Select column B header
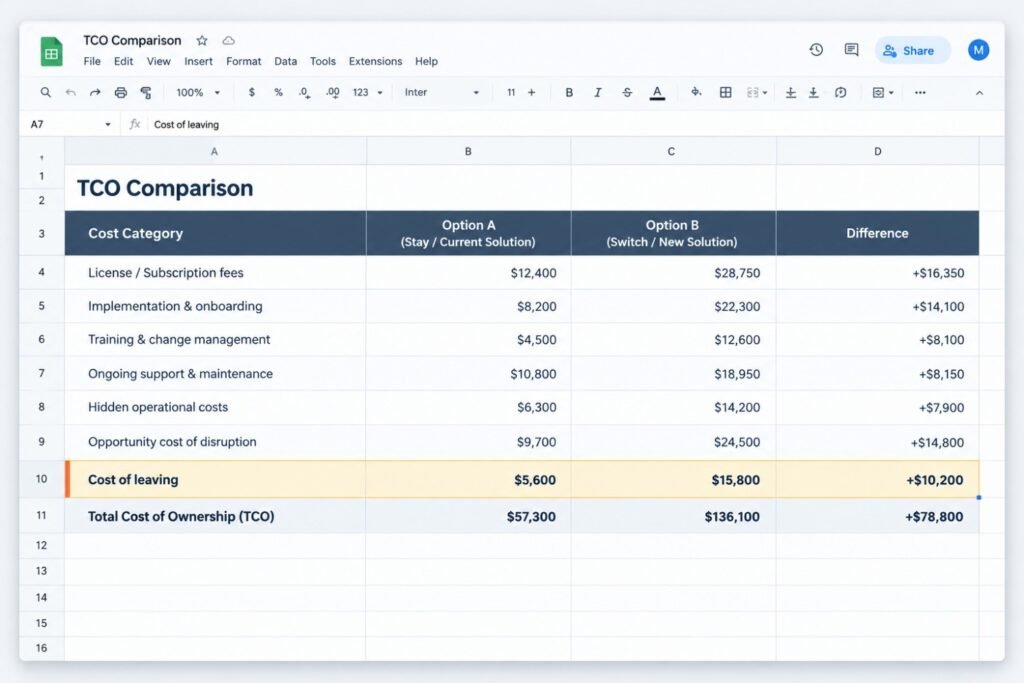Image resolution: width=1024 pixels, height=683 pixels. [x=468, y=151]
